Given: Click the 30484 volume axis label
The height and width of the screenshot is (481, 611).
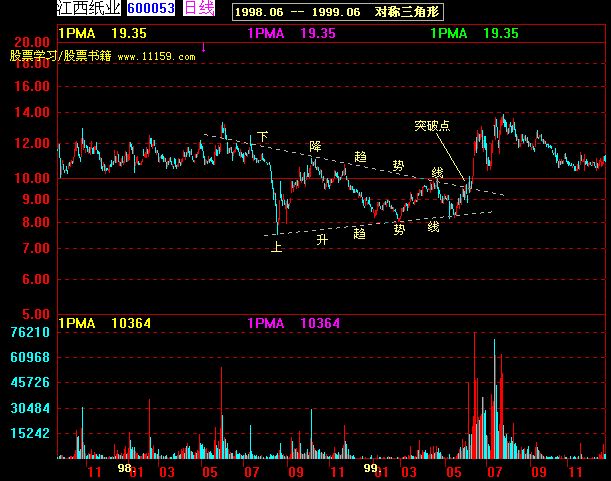Looking at the screenshot, I should 30,408.
